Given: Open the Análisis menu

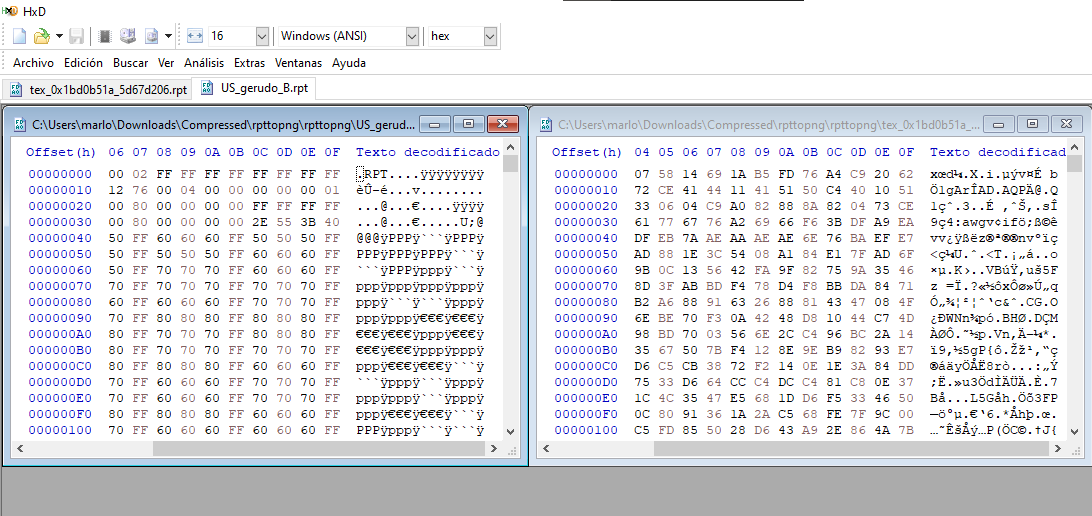Looking at the screenshot, I should [204, 63].
